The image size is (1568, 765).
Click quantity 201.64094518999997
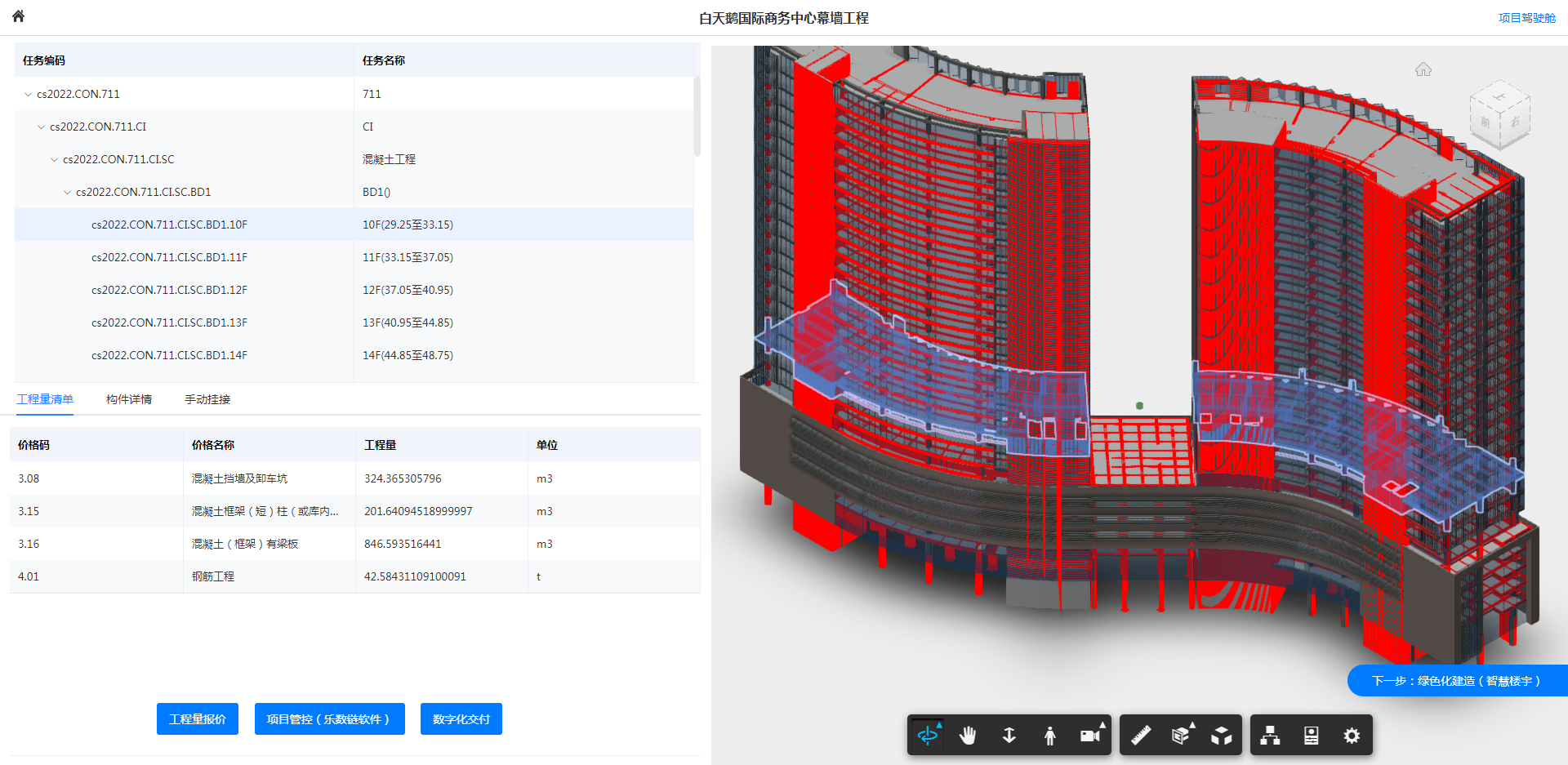click(x=418, y=511)
